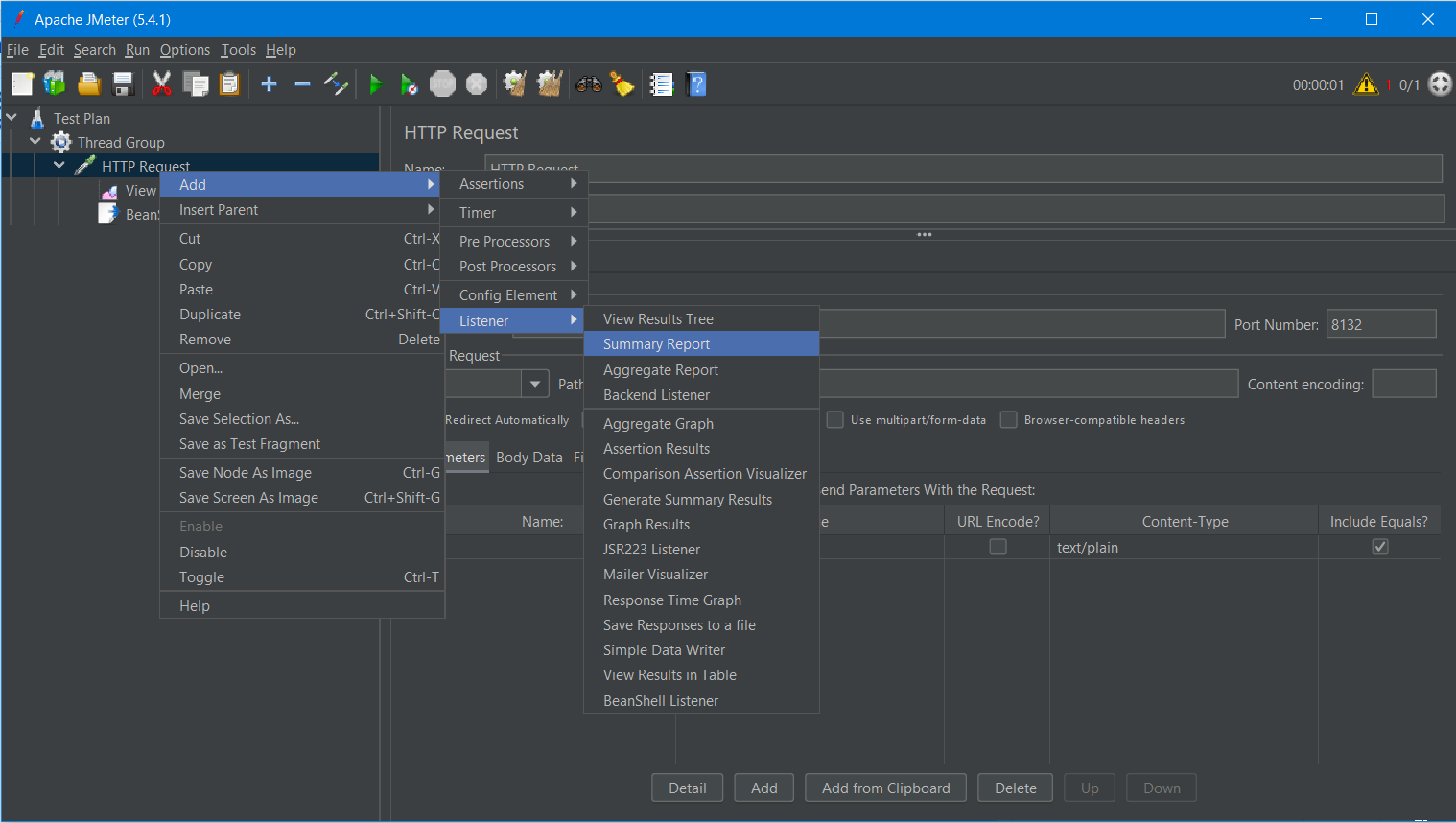This screenshot has width=1456, height=823.
Task: Click the Copy toolbar icon
Action: point(196,84)
